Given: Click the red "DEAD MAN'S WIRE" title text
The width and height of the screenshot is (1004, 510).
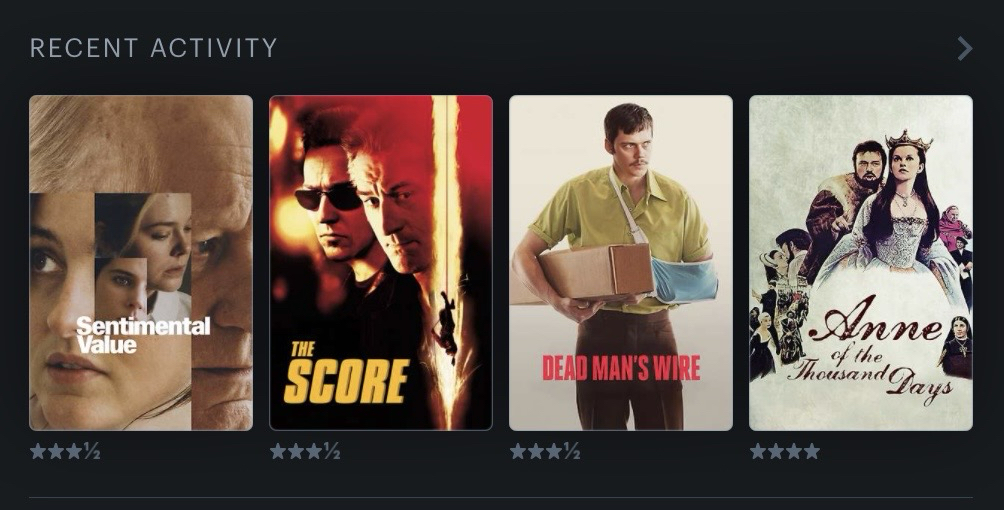Looking at the screenshot, I should click(621, 368).
